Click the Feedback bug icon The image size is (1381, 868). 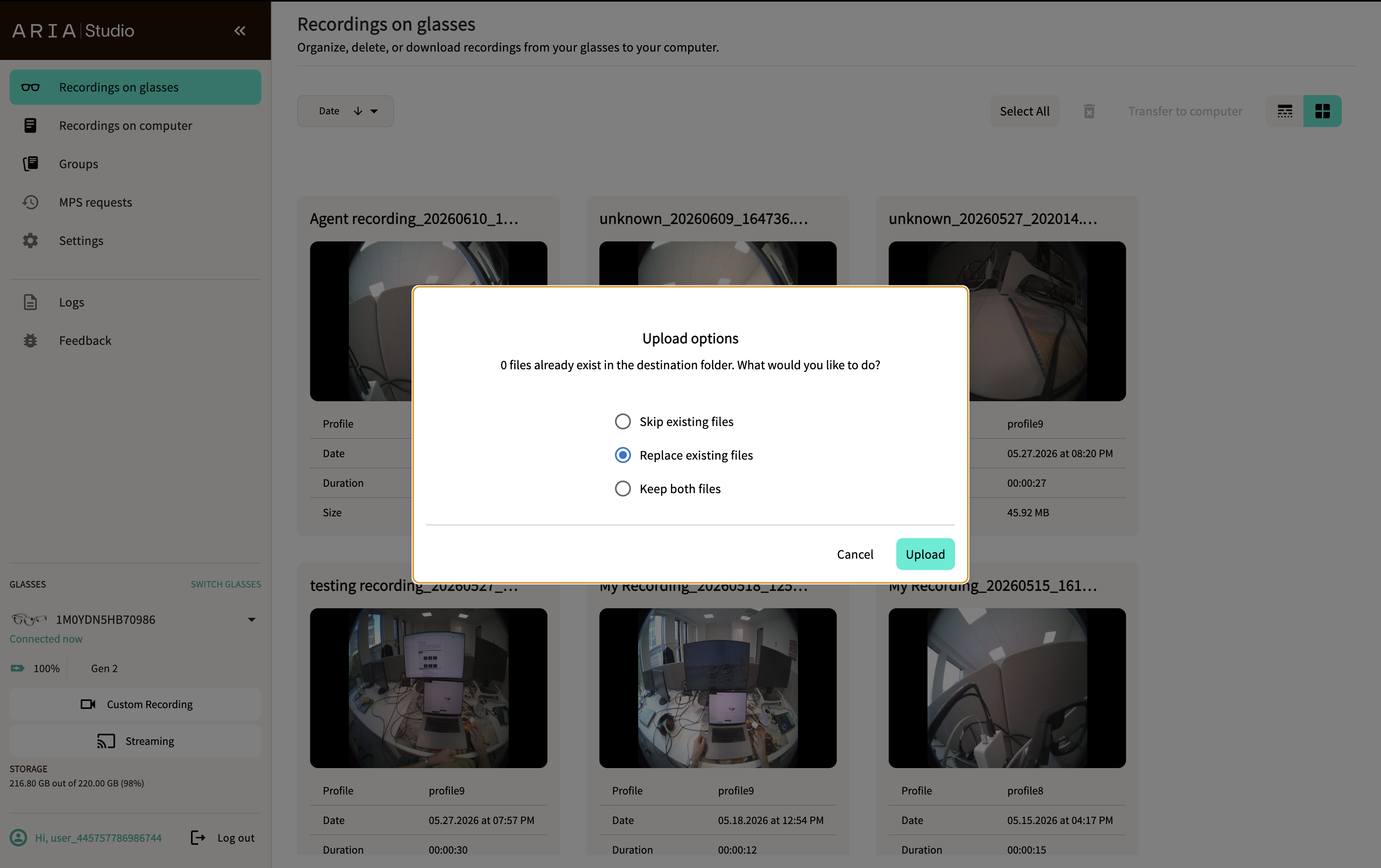30,340
